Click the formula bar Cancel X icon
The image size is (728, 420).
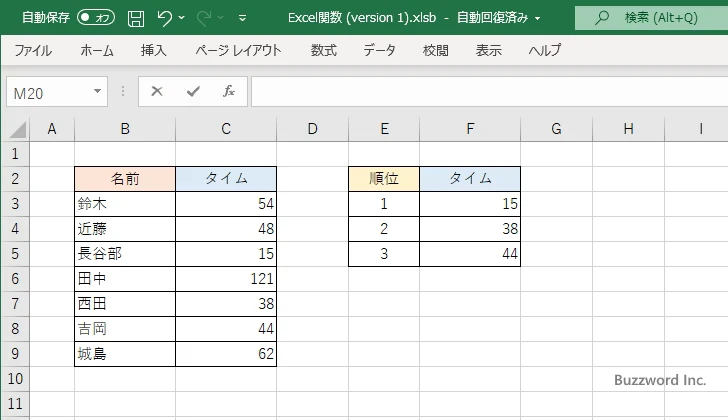[x=157, y=91]
